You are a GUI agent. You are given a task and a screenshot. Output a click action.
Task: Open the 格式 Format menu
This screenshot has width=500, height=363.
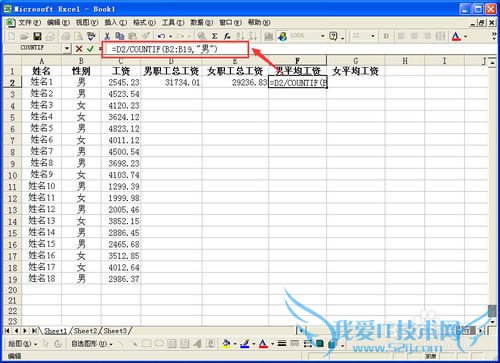click(x=144, y=22)
